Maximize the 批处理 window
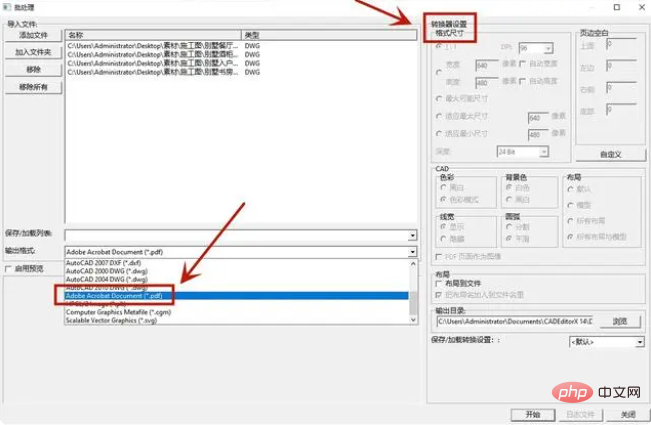 (617, 7)
